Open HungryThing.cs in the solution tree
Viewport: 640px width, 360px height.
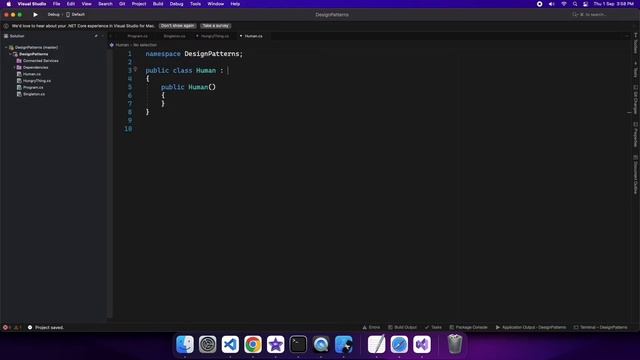tap(37, 81)
